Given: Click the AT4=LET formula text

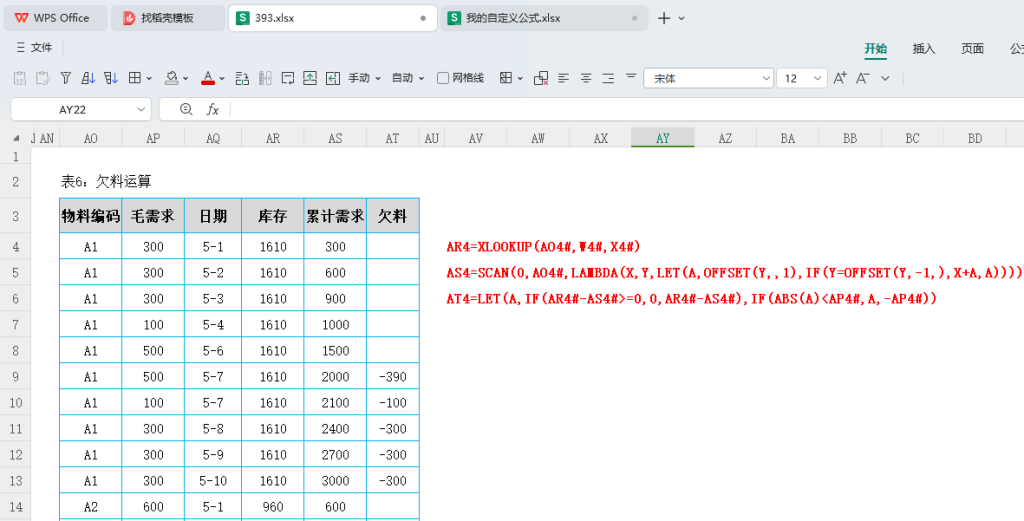Looking at the screenshot, I should point(692,299).
